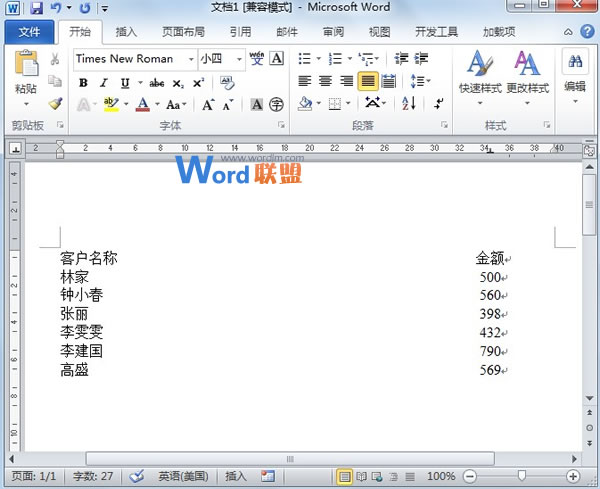Click the Paste clipboard icon

[26, 62]
